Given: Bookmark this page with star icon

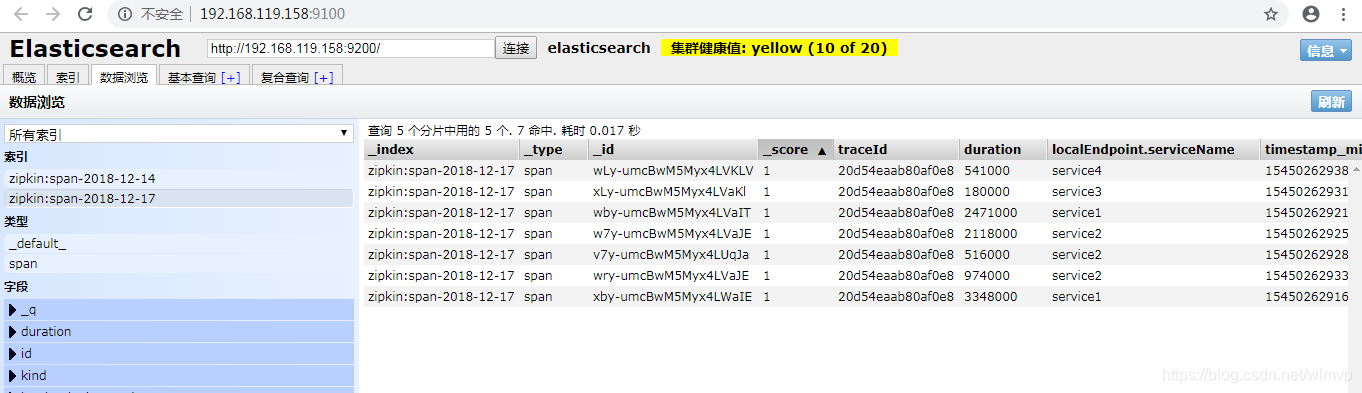Looking at the screenshot, I should click(x=1271, y=14).
